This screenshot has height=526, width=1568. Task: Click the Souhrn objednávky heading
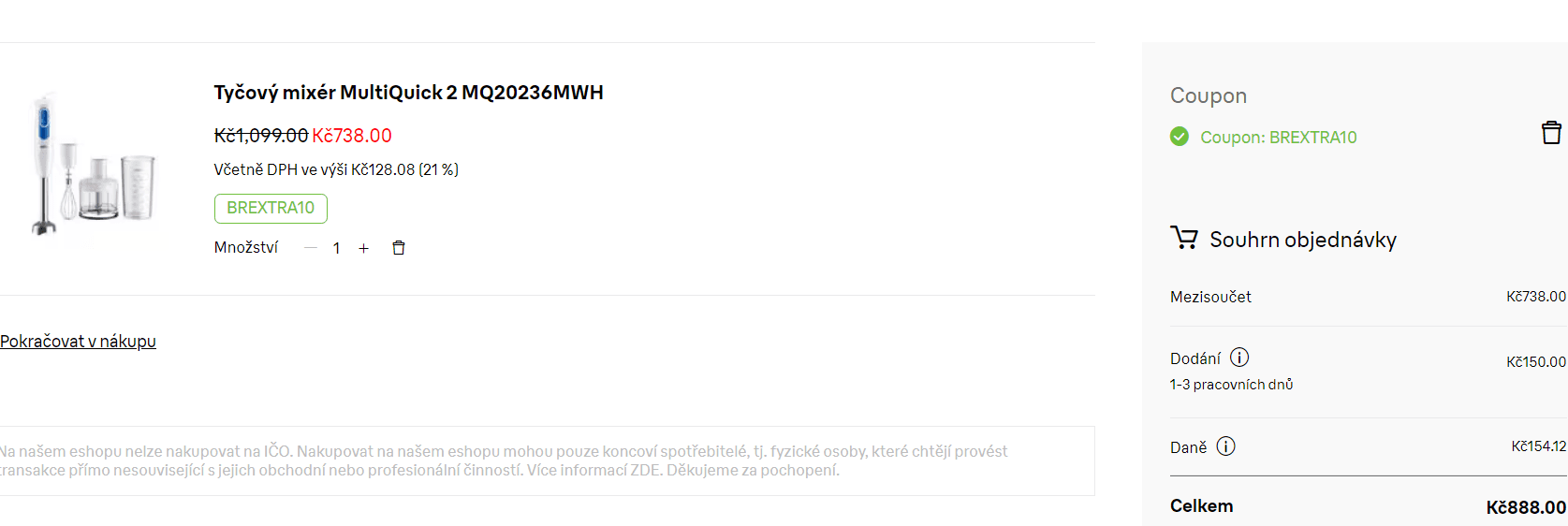click(x=1303, y=240)
